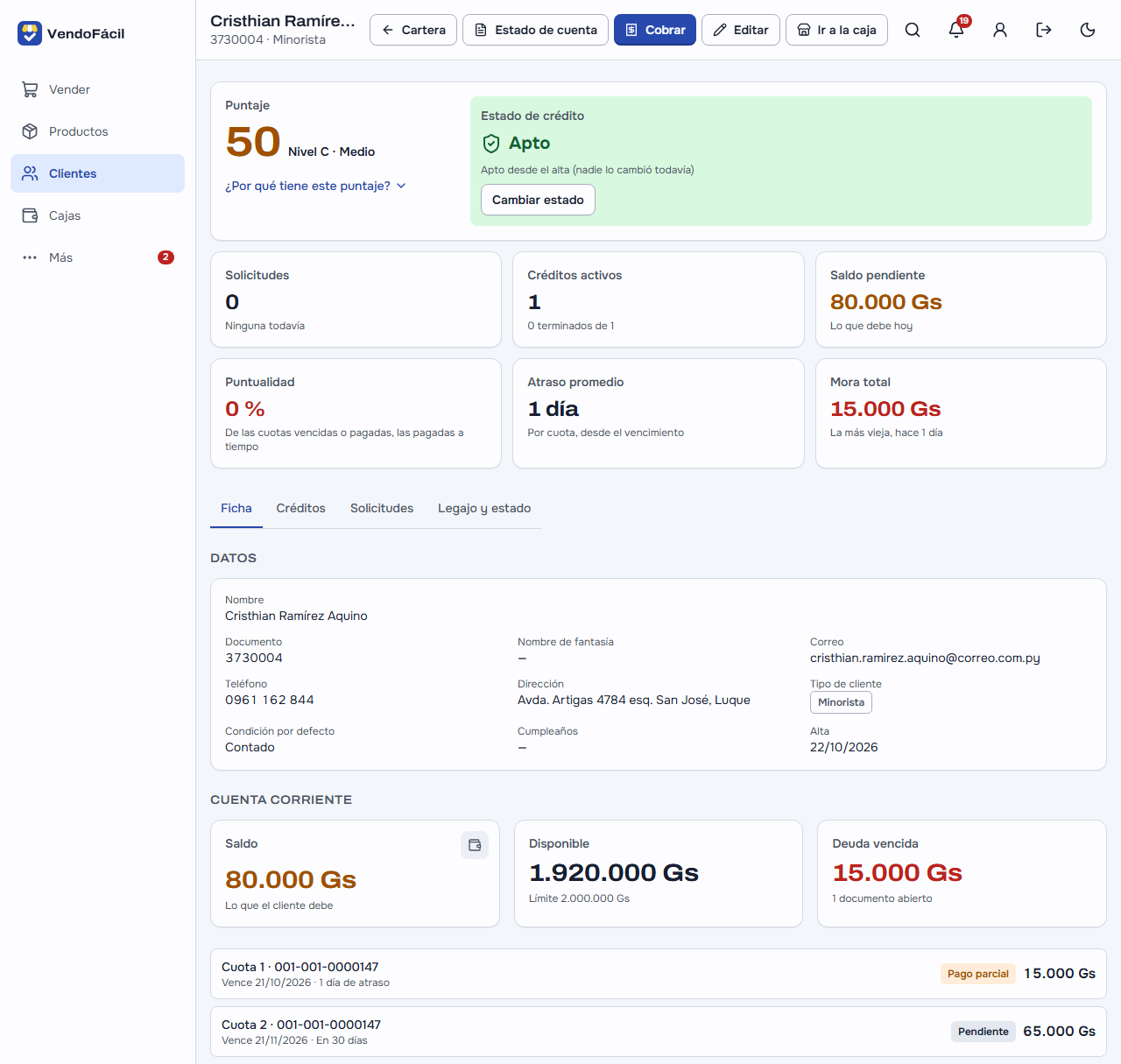The width and height of the screenshot is (1121, 1064).
Task: Go to Productos in sidebar
Action: (97, 131)
